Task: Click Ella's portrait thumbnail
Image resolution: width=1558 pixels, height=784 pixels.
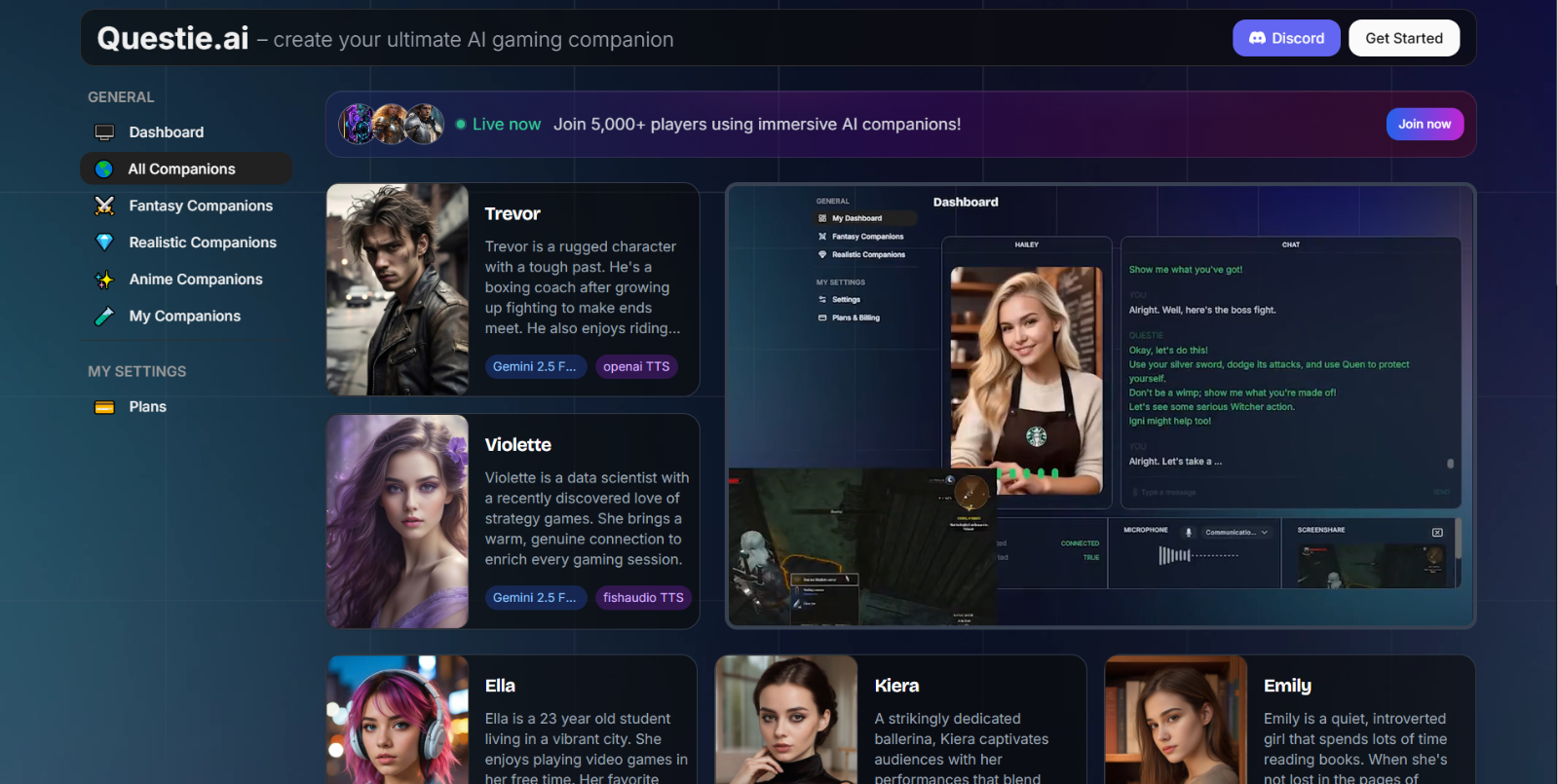Action: (398, 720)
